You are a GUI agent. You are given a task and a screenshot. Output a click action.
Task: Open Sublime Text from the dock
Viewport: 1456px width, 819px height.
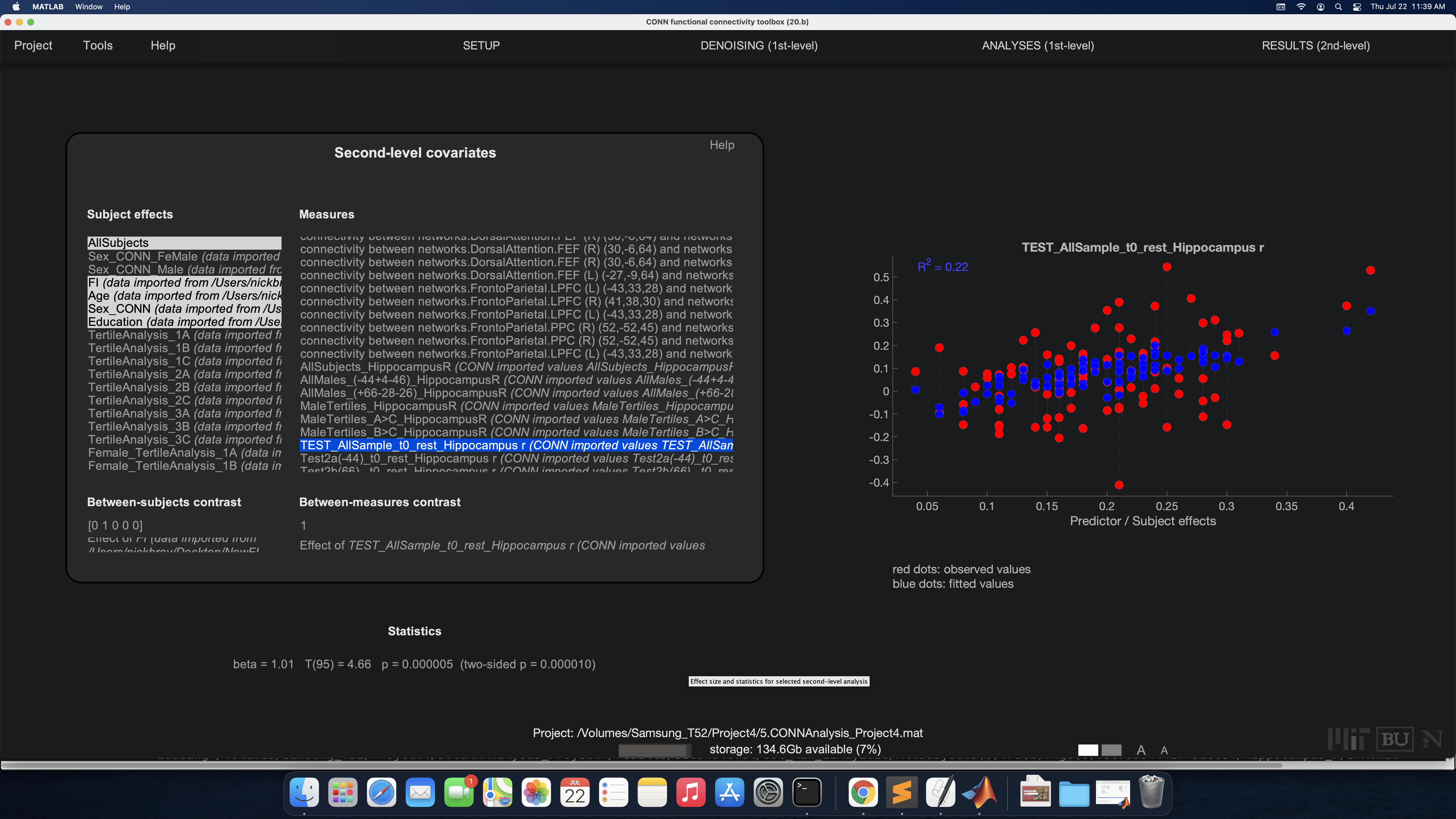[902, 793]
